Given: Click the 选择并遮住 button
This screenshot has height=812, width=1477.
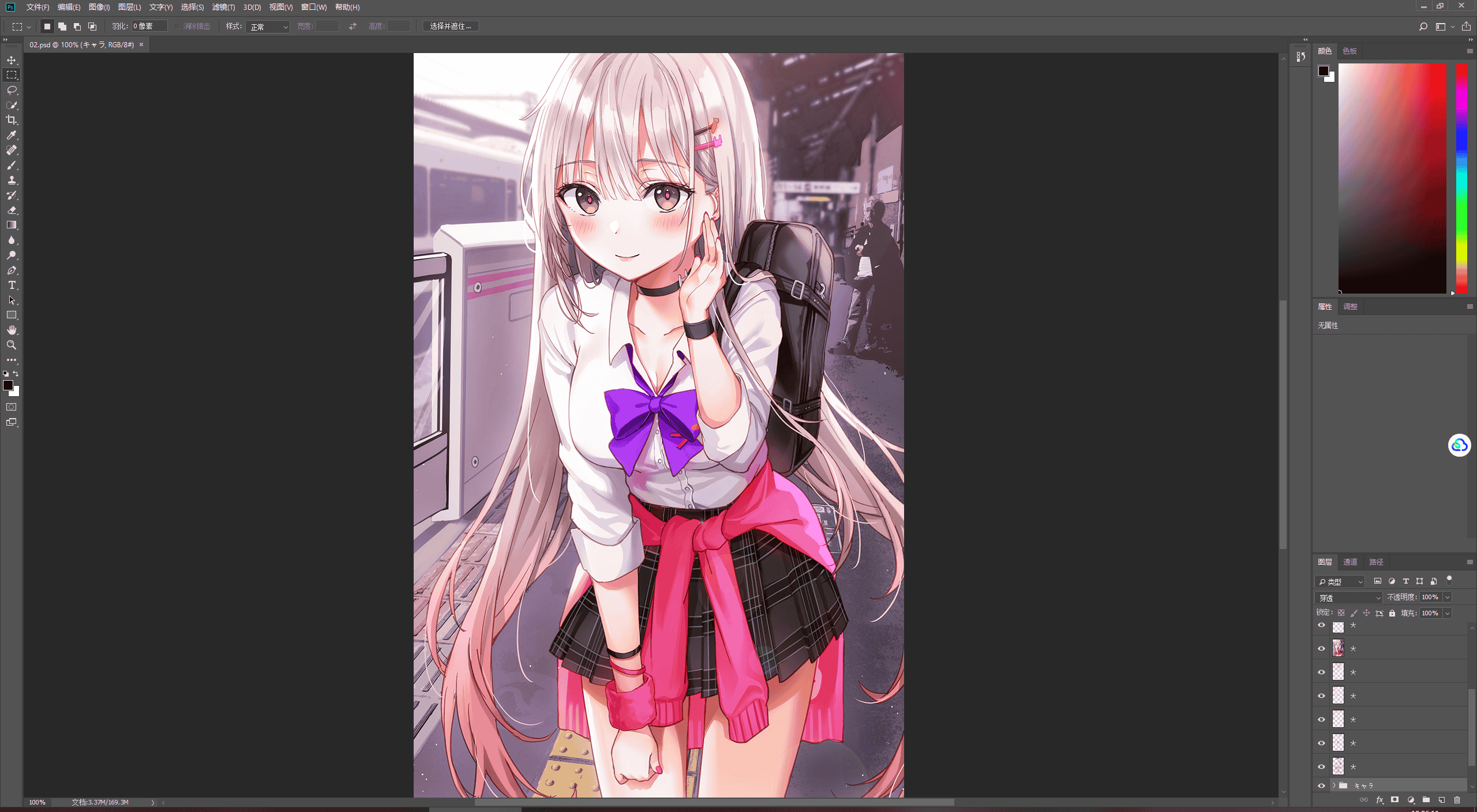Looking at the screenshot, I should coord(451,27).
